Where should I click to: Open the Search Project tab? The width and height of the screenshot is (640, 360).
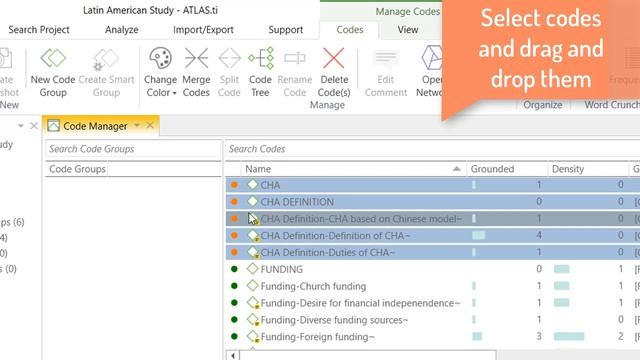[x=39, y=30]
